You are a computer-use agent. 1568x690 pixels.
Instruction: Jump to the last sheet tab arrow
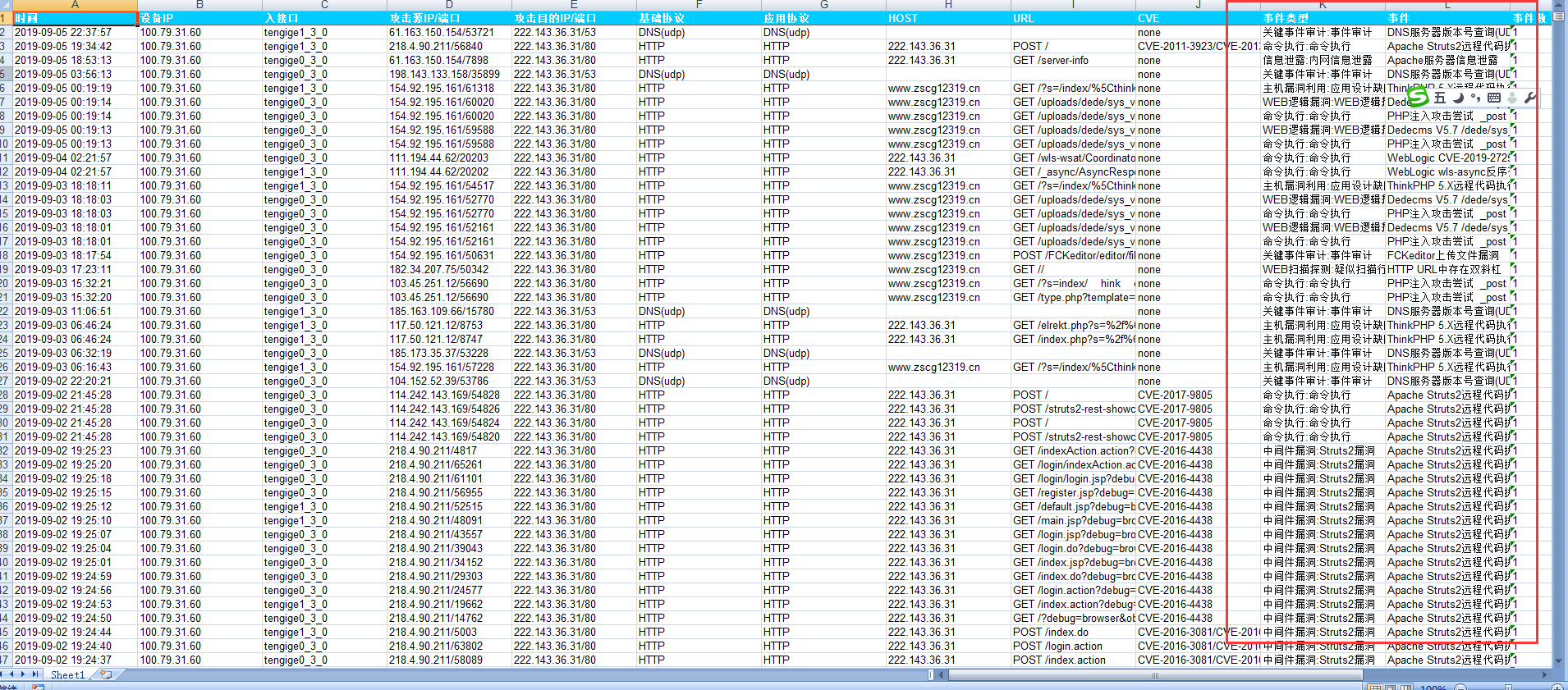point(34,674)
